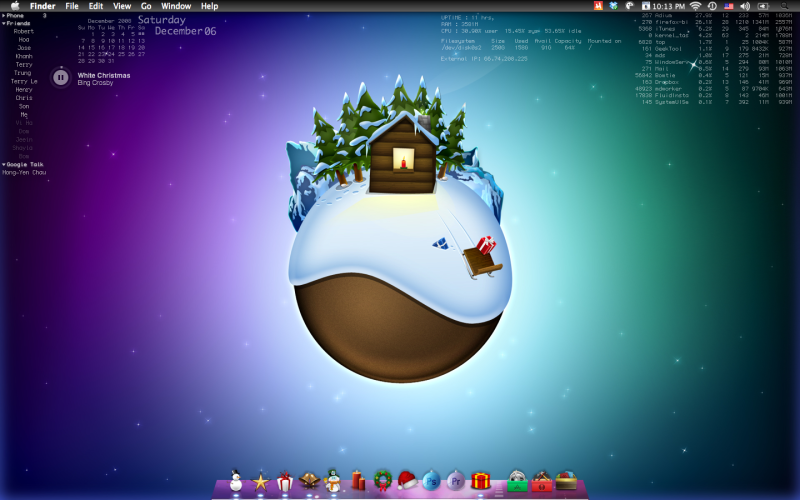The width and height of the screenshot is (800, 500).
Task: Select contact Chris in Friends list
Action: tap(24, 97)
